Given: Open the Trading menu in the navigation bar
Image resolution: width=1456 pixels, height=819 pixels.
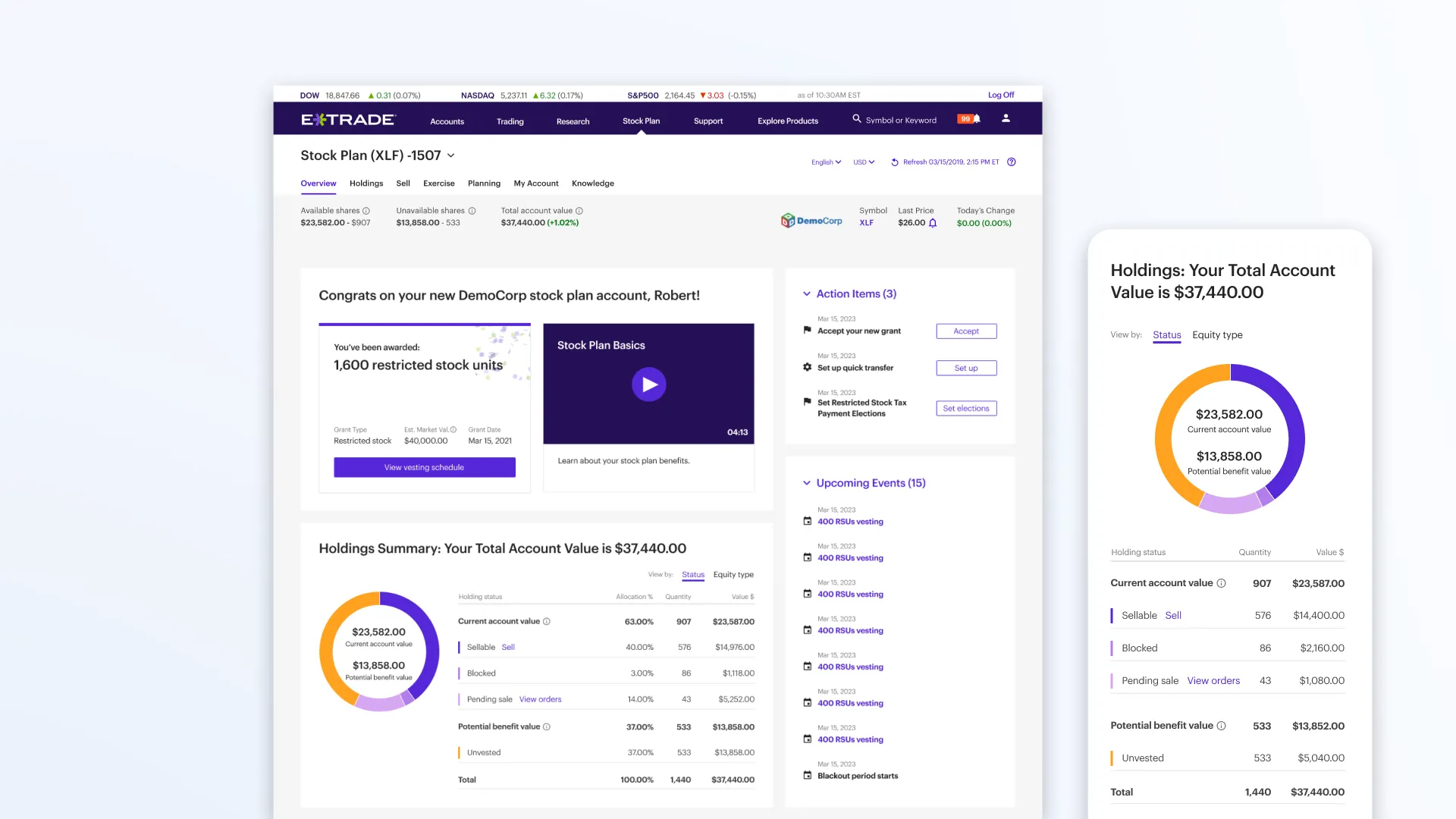Looking at the screenshot, I should tap(510, 121).
